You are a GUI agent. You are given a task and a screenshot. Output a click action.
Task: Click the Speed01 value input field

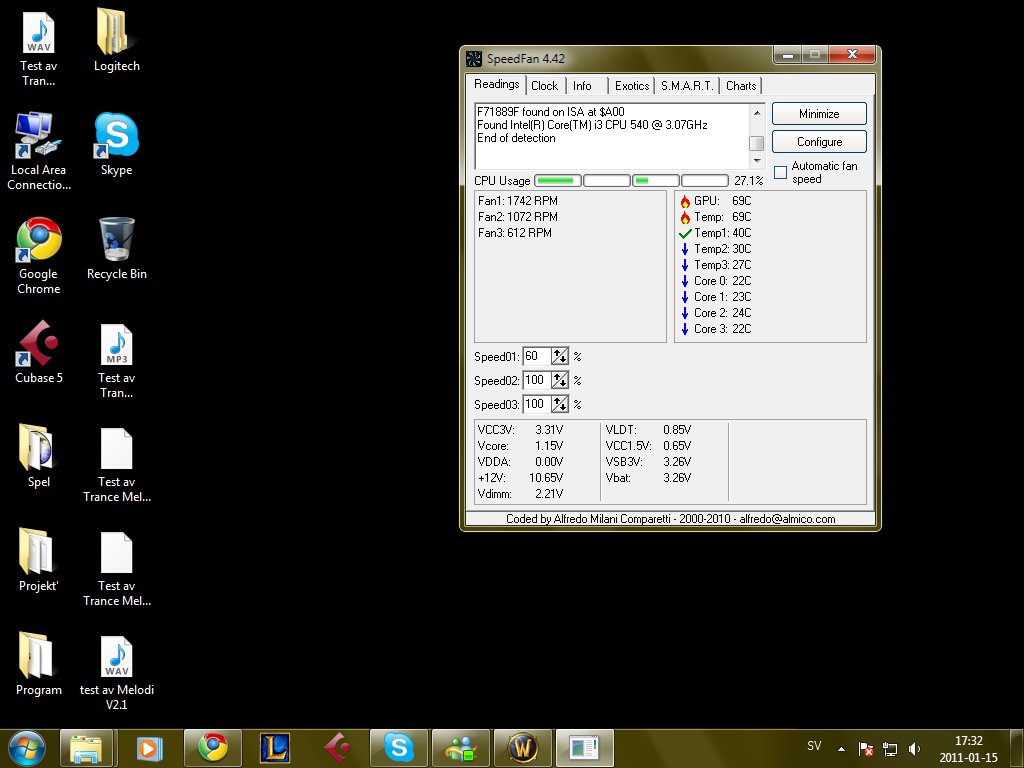536,356
